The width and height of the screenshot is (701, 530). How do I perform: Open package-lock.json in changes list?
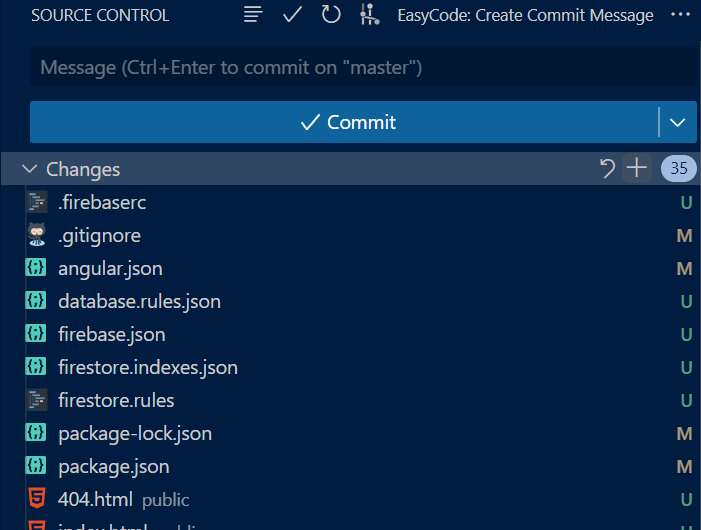tap(350, 433)
